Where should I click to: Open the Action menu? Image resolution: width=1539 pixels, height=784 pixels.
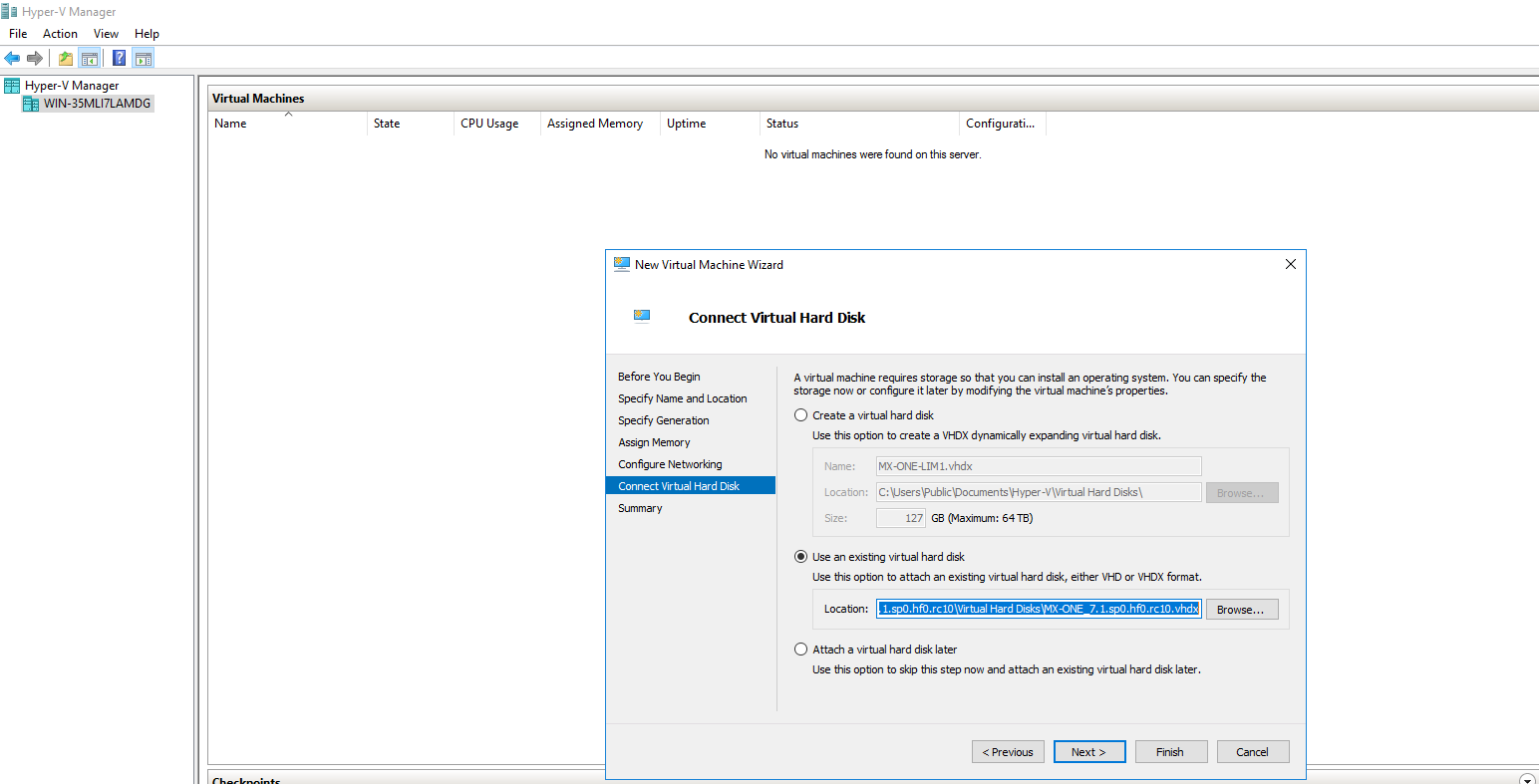click(x=60, y=34)
